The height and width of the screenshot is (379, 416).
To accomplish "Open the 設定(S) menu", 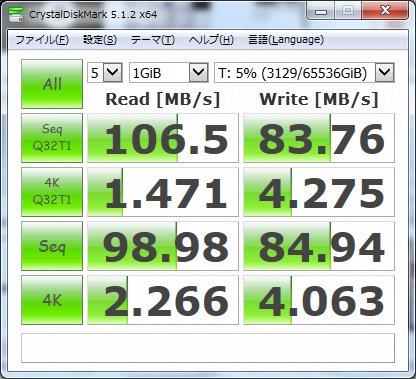I will point(100,40).
